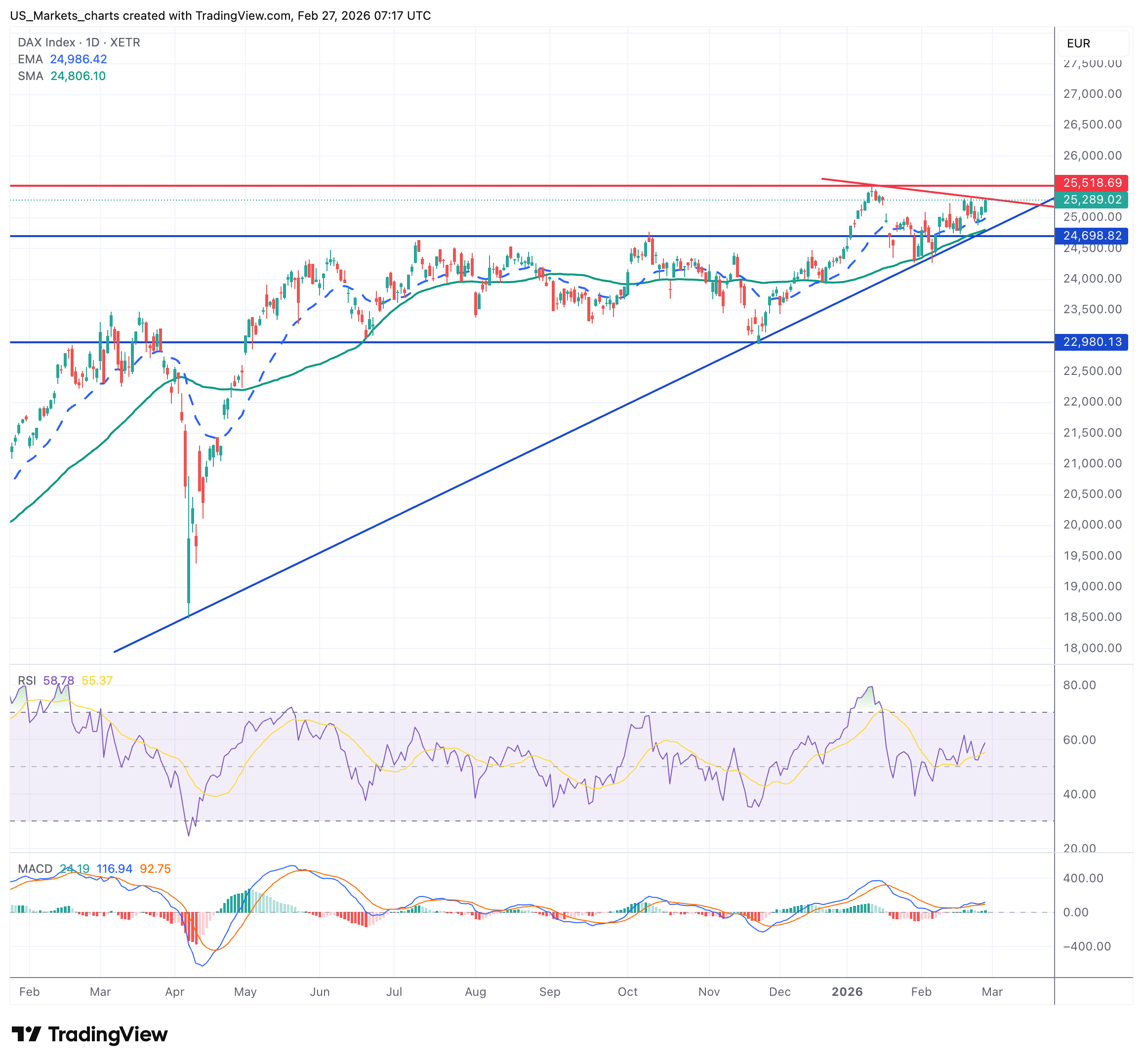Click the blue 24,698.82 price label
This screenshot has width=1143, height=1064.
point(1091,236)
